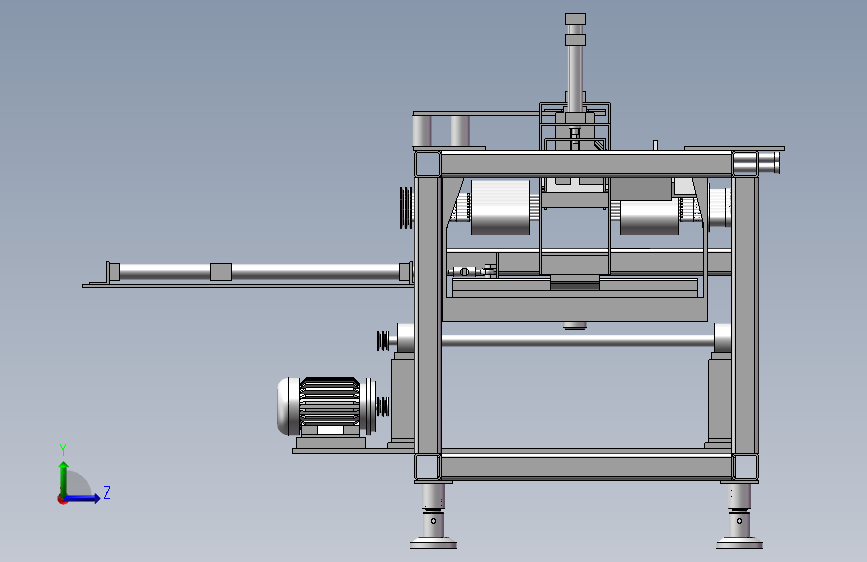This screenshot has height=562, width=867.
Task: Pick the small square block on the left rod
Action: pos(221,272)
